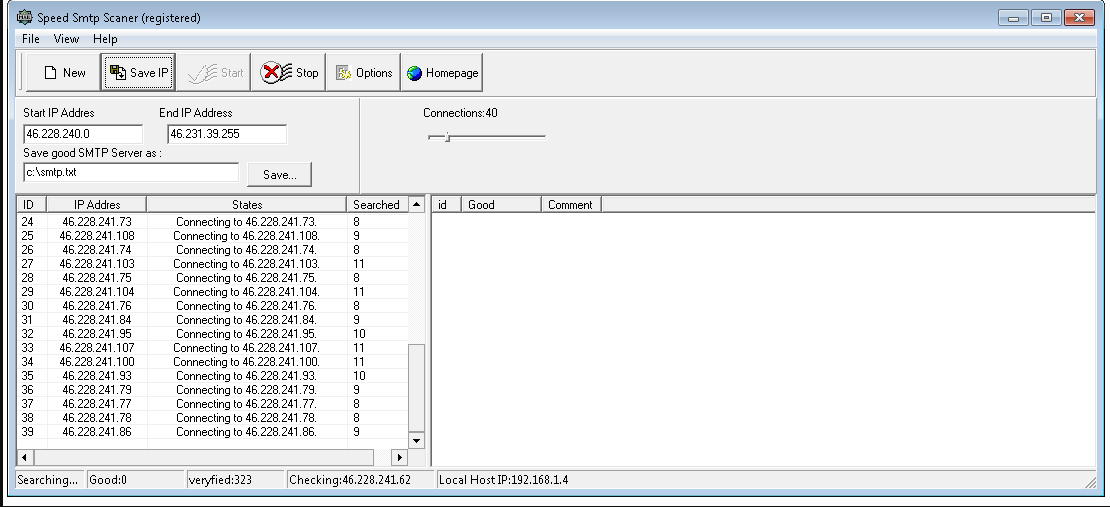Screen dimensions: 1110x507
Task: Click the Start IP Address field
Action: 83,134
